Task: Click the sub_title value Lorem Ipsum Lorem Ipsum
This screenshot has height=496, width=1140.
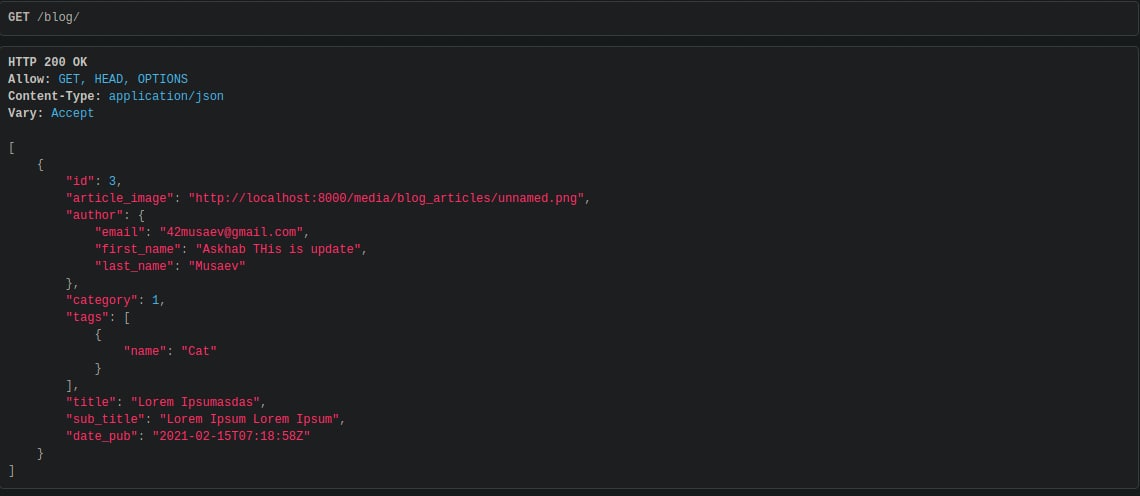Action: 249,419
